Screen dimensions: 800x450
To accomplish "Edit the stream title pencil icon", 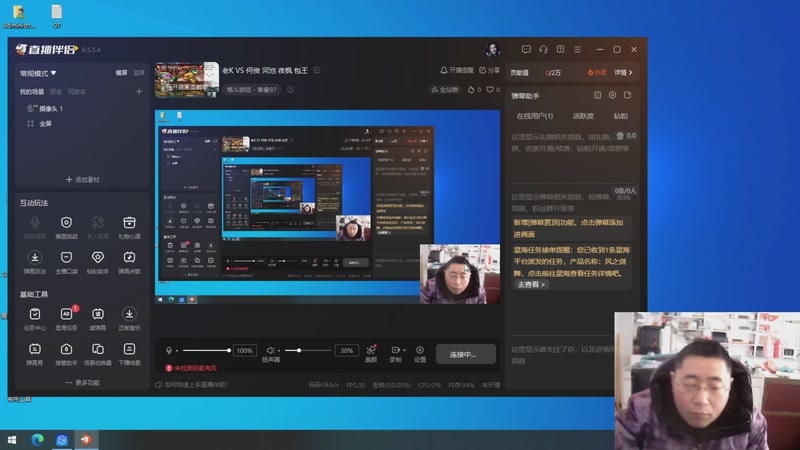I will (x=317, y=70).
